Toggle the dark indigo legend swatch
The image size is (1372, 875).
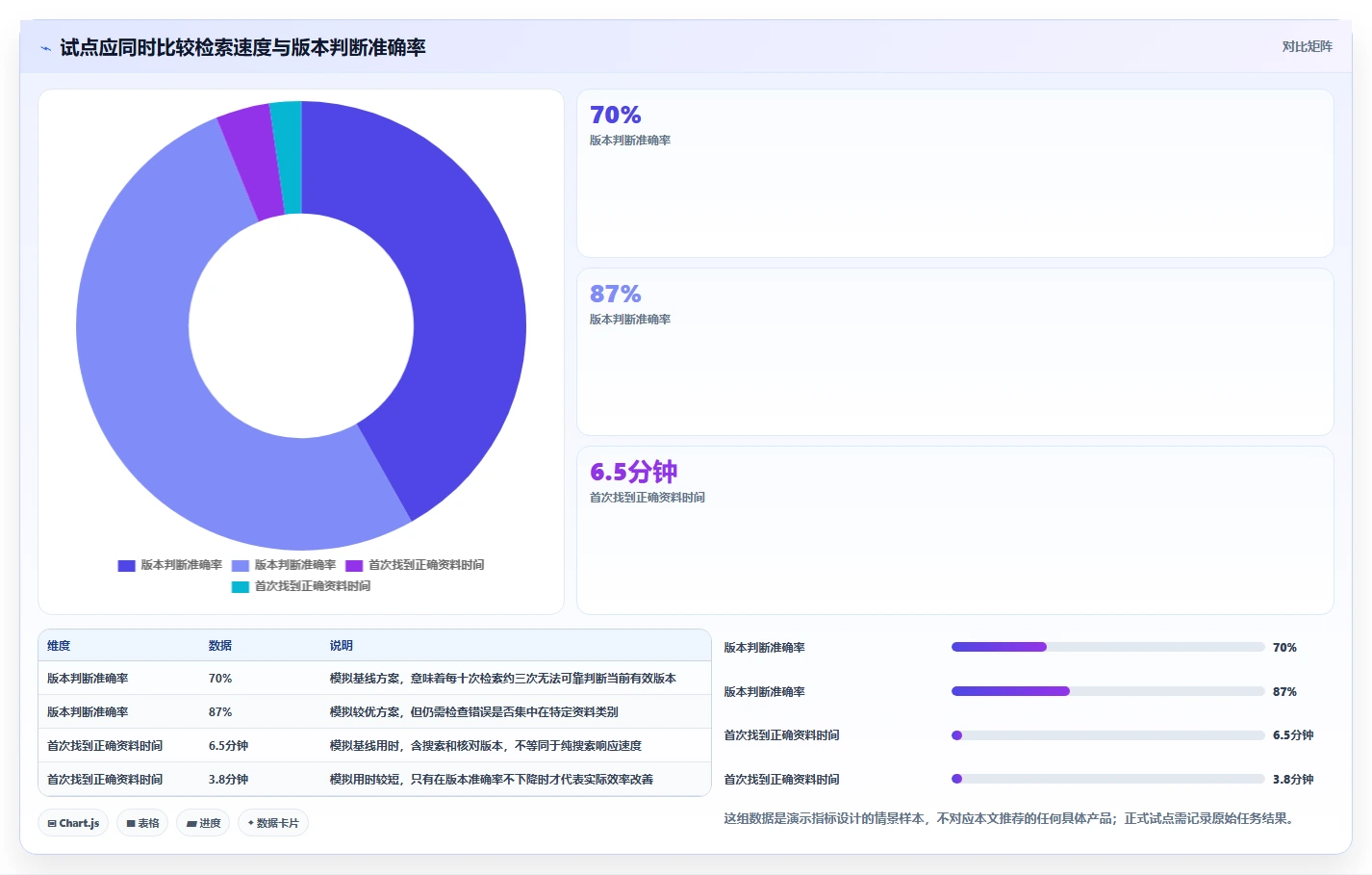tap(126, 566)
